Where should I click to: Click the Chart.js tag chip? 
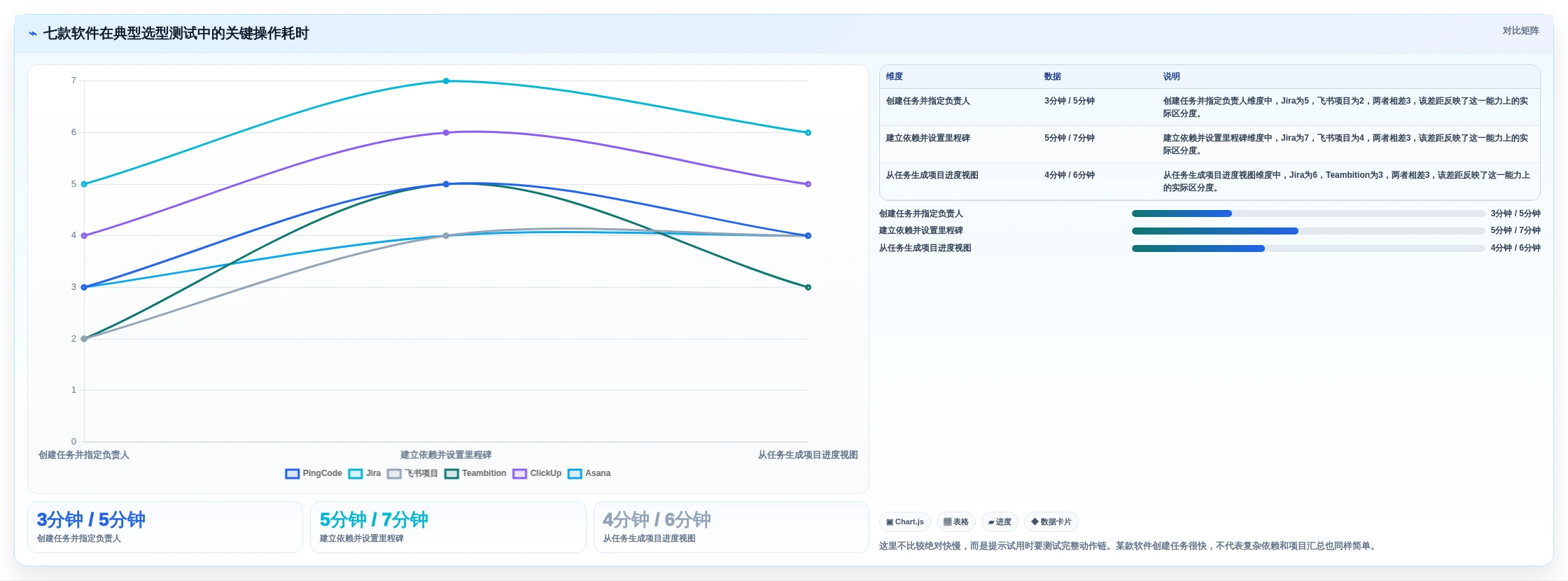click(904, 522)
